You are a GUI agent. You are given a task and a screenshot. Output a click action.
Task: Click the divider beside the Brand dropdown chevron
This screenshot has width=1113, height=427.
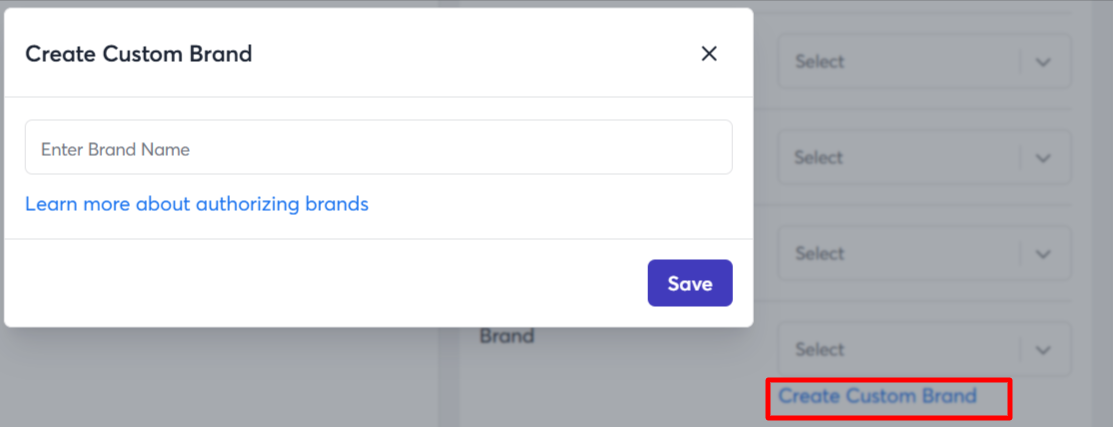1020,350
